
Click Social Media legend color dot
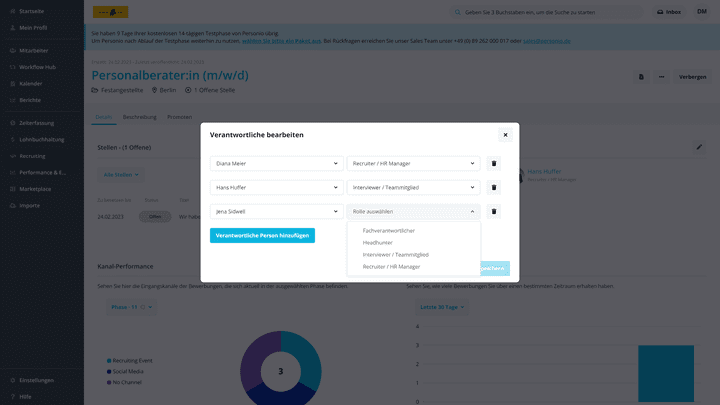(109, 371)
